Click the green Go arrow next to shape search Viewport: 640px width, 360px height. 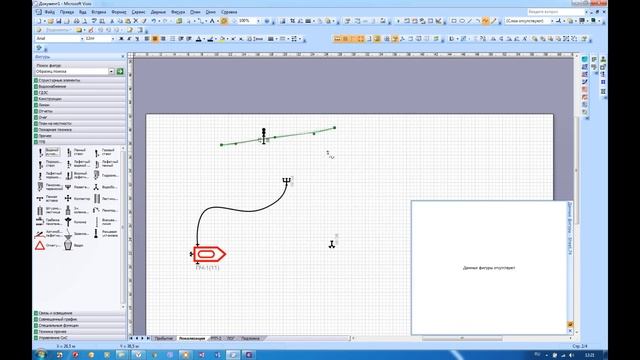(x=120, y=71)
